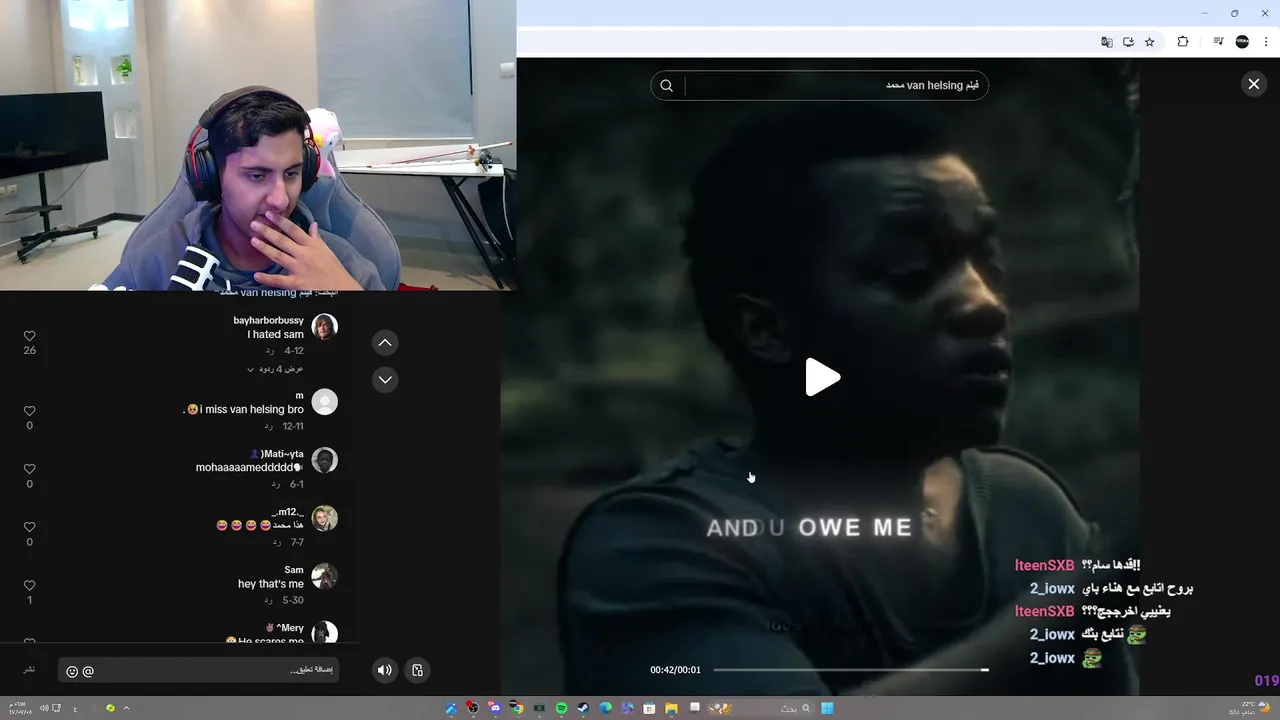Bookmark this page with the star icon
1280x720 pixels.
[x=1150, y=42]
